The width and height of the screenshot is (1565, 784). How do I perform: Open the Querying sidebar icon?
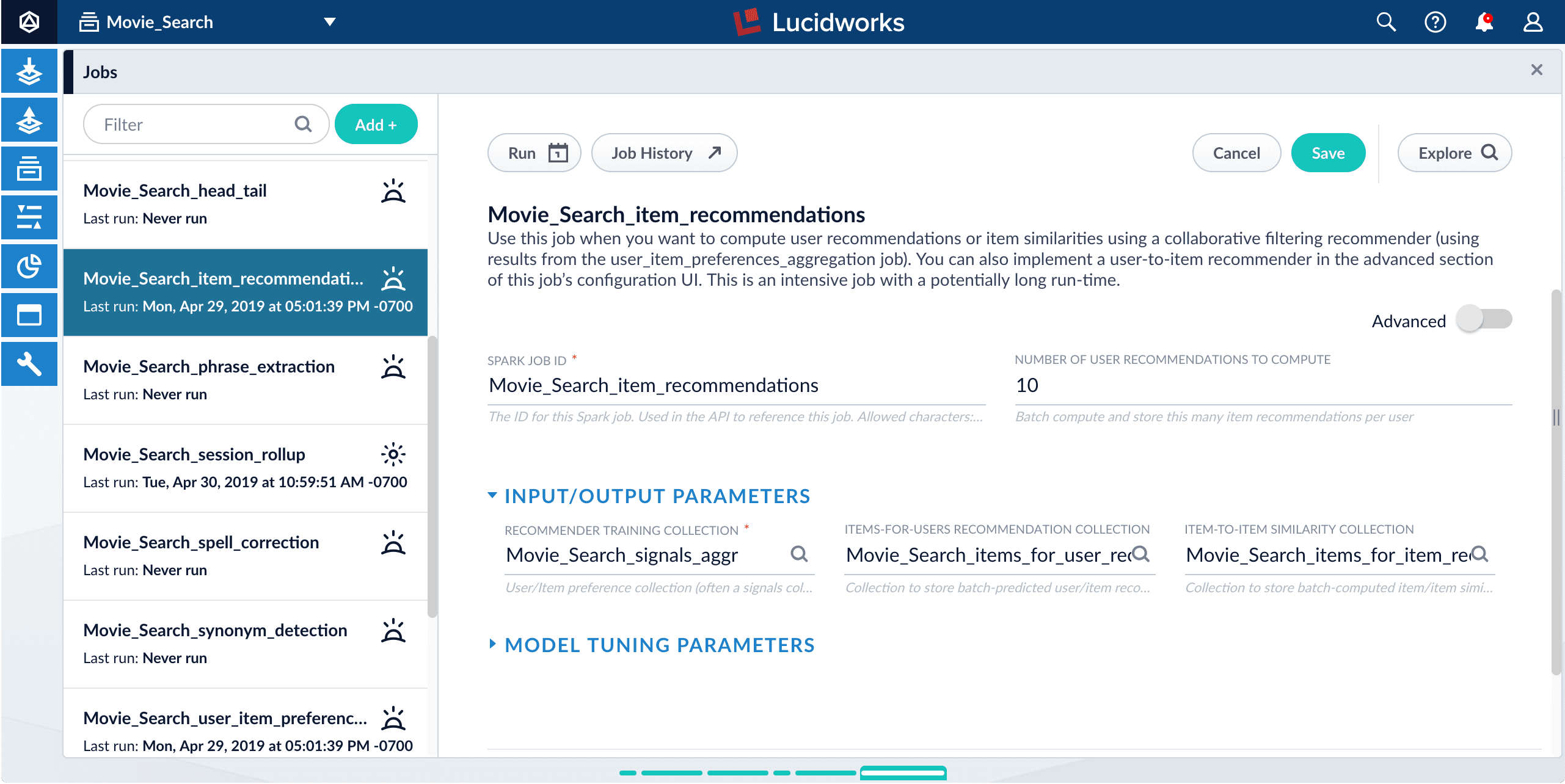click(x=29, y=120)
